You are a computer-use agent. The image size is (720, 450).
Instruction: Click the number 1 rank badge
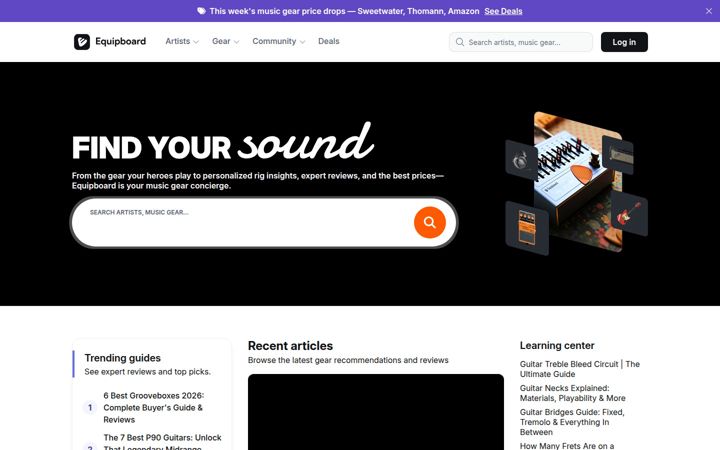pos(90,407)
